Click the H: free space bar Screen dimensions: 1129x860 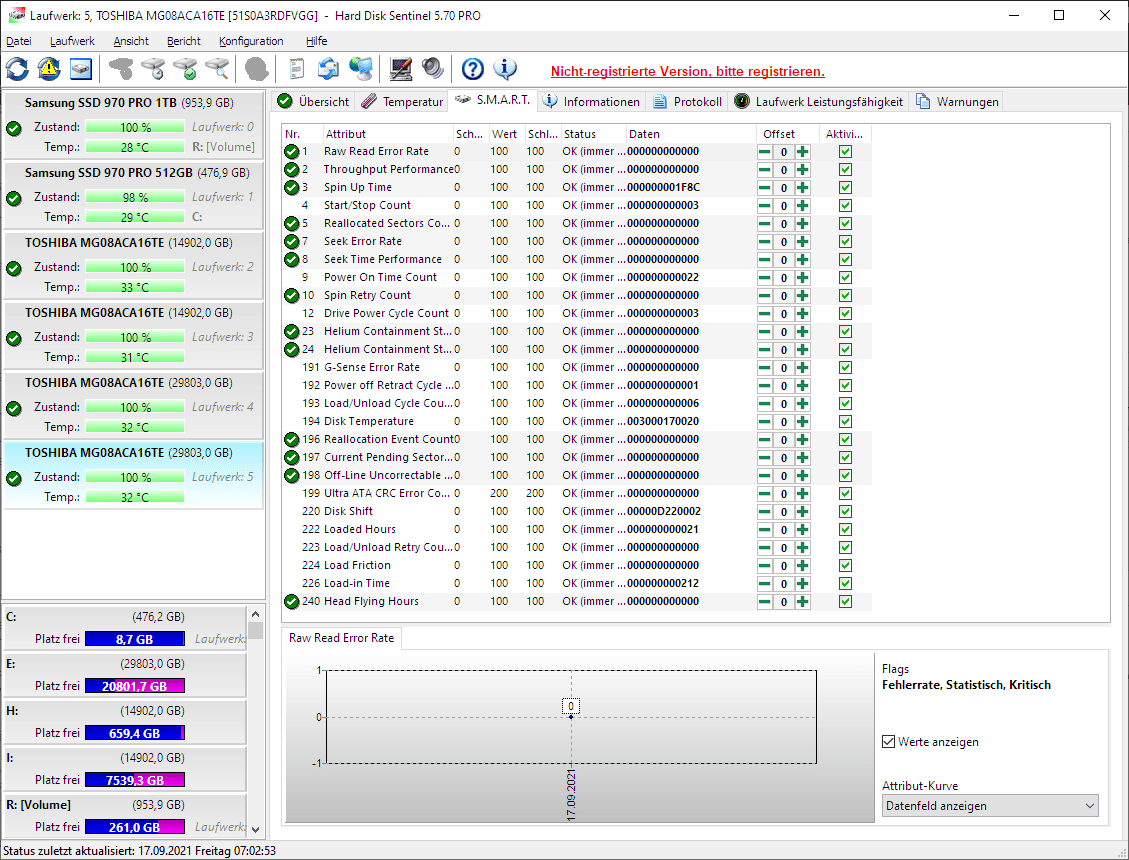tap(135, 733)
